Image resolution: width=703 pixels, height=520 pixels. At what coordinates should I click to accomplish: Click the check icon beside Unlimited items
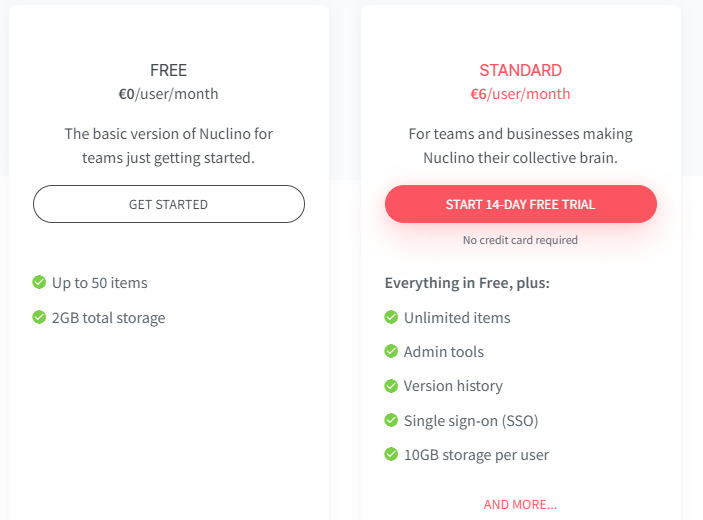391,317
